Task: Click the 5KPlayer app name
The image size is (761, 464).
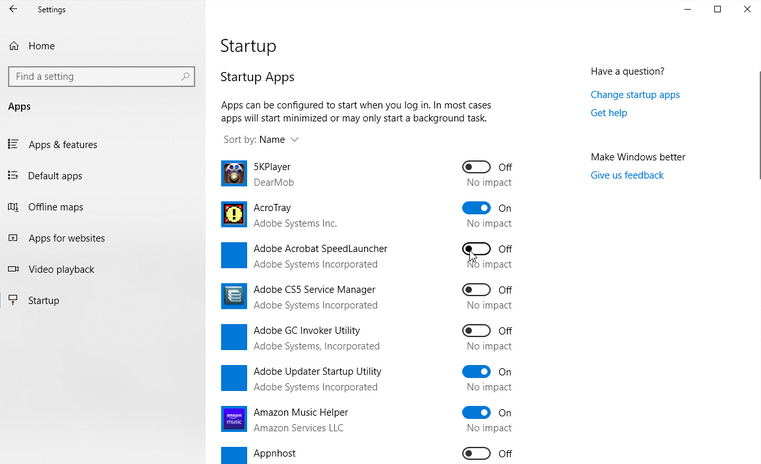Action: (272, 166)
